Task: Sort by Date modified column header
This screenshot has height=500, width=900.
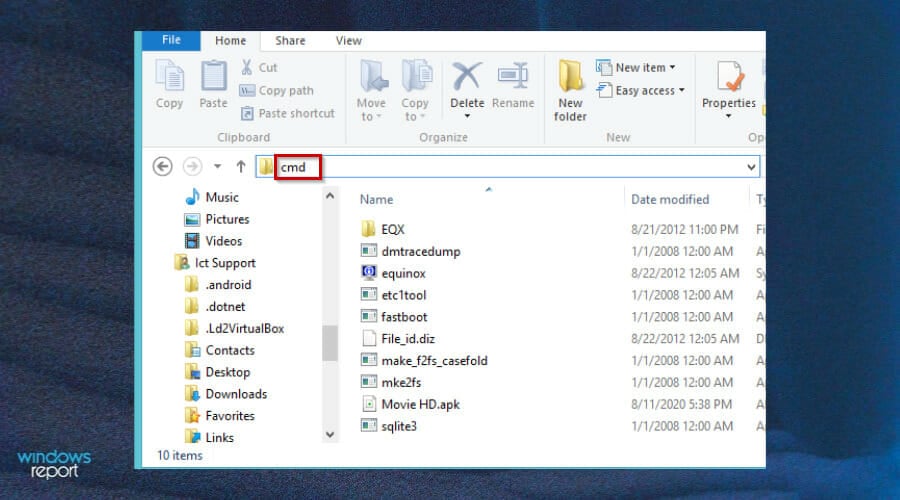Action: (670, 199)
